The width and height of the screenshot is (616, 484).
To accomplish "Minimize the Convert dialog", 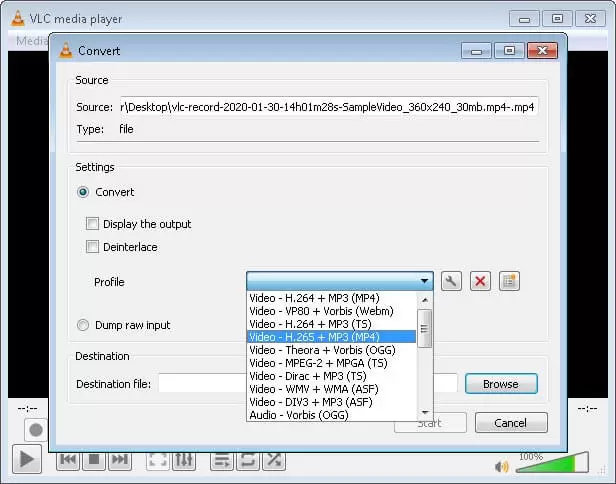I will pyautogui.click(x=476, y=51).
